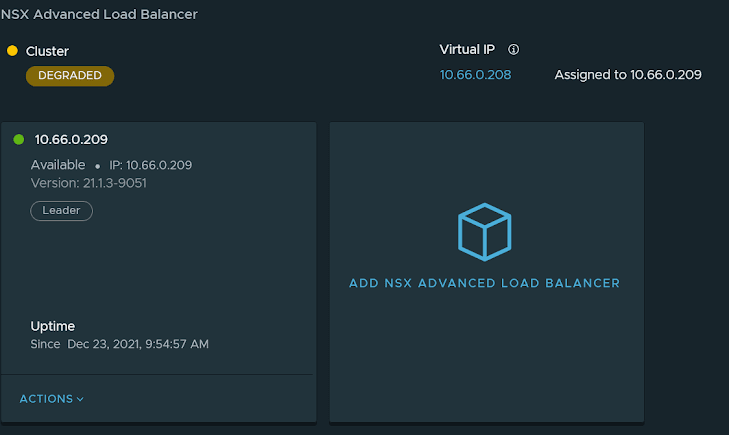The height and width of the screenshot is (435, 729).
Task: Click the 'Virtual IP' label
Action: click(x=467, y=49)
